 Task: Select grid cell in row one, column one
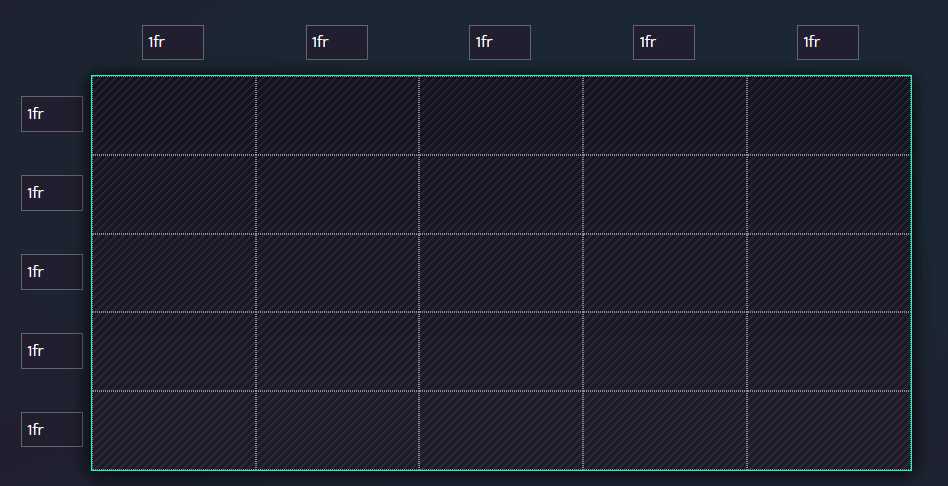click(174, 115)
